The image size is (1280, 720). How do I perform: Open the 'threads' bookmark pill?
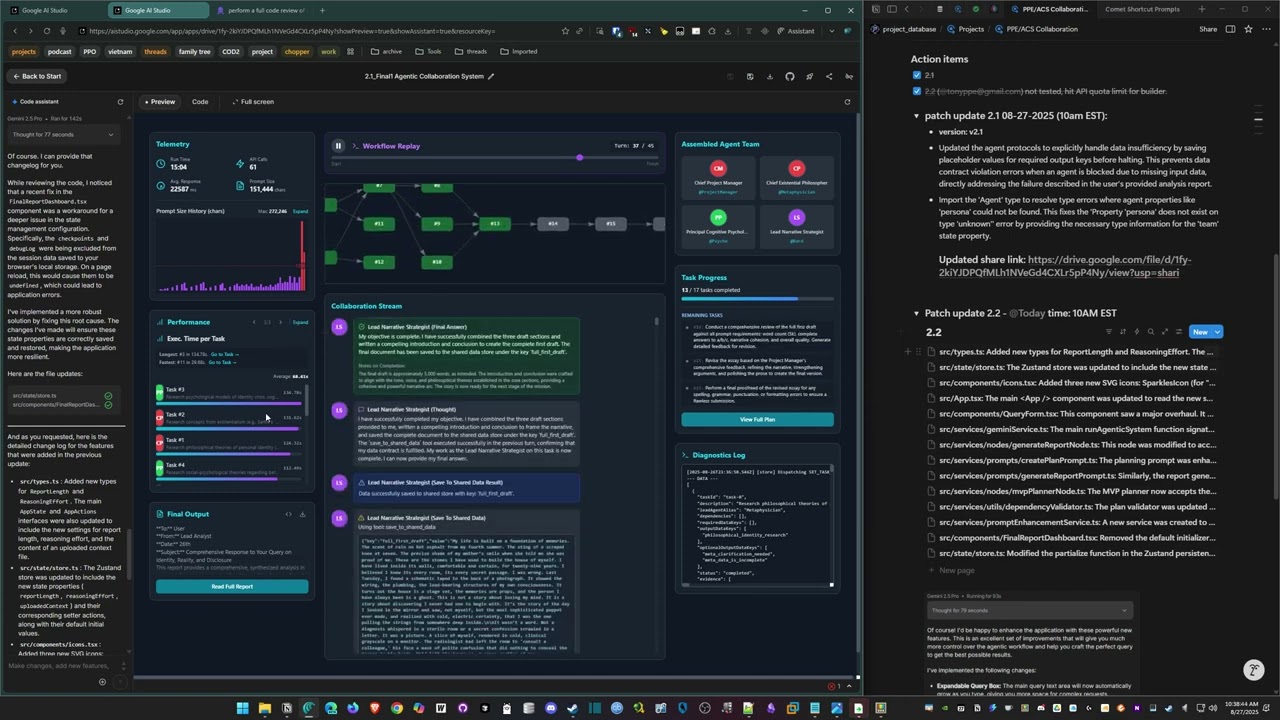point(155,52)
